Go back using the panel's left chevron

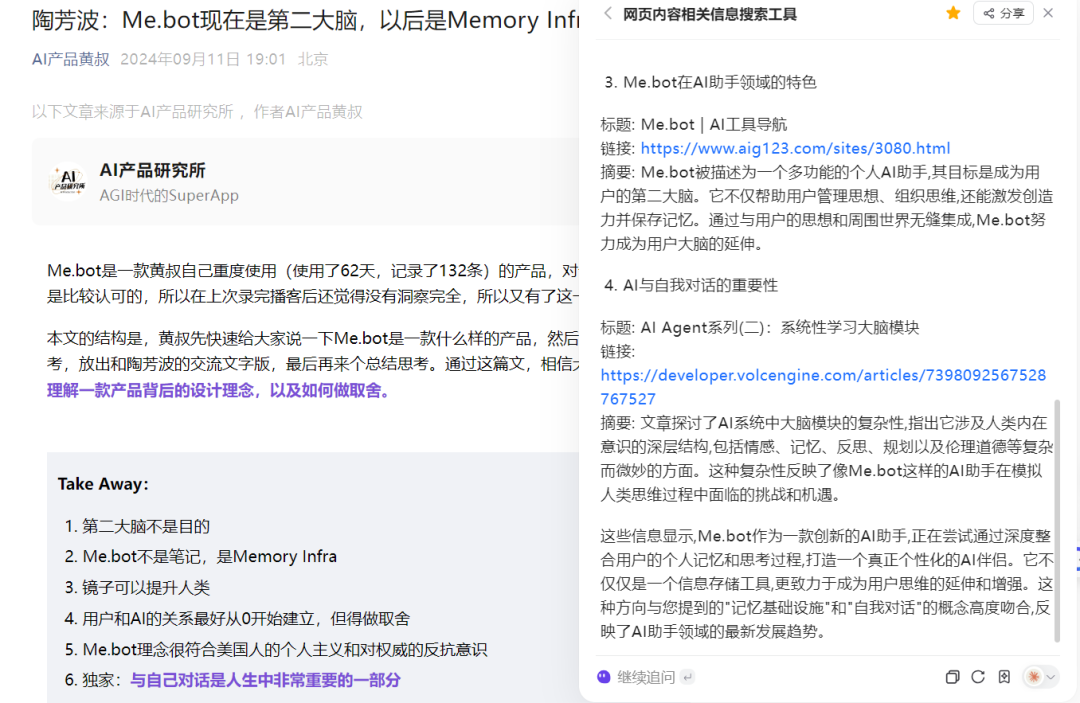[608, 13]
